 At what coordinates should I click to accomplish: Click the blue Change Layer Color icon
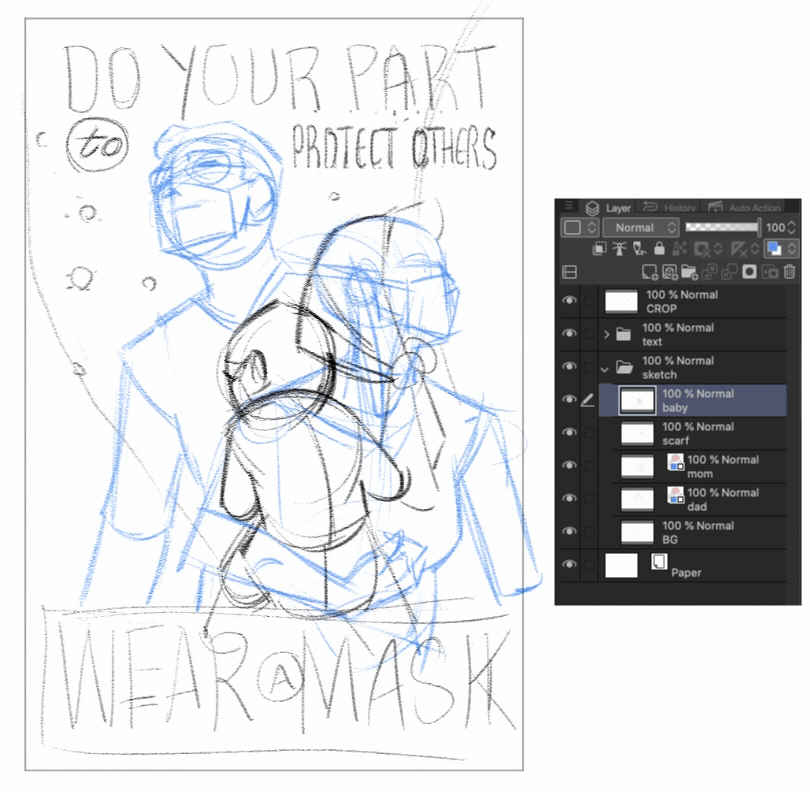pos(775,249)
